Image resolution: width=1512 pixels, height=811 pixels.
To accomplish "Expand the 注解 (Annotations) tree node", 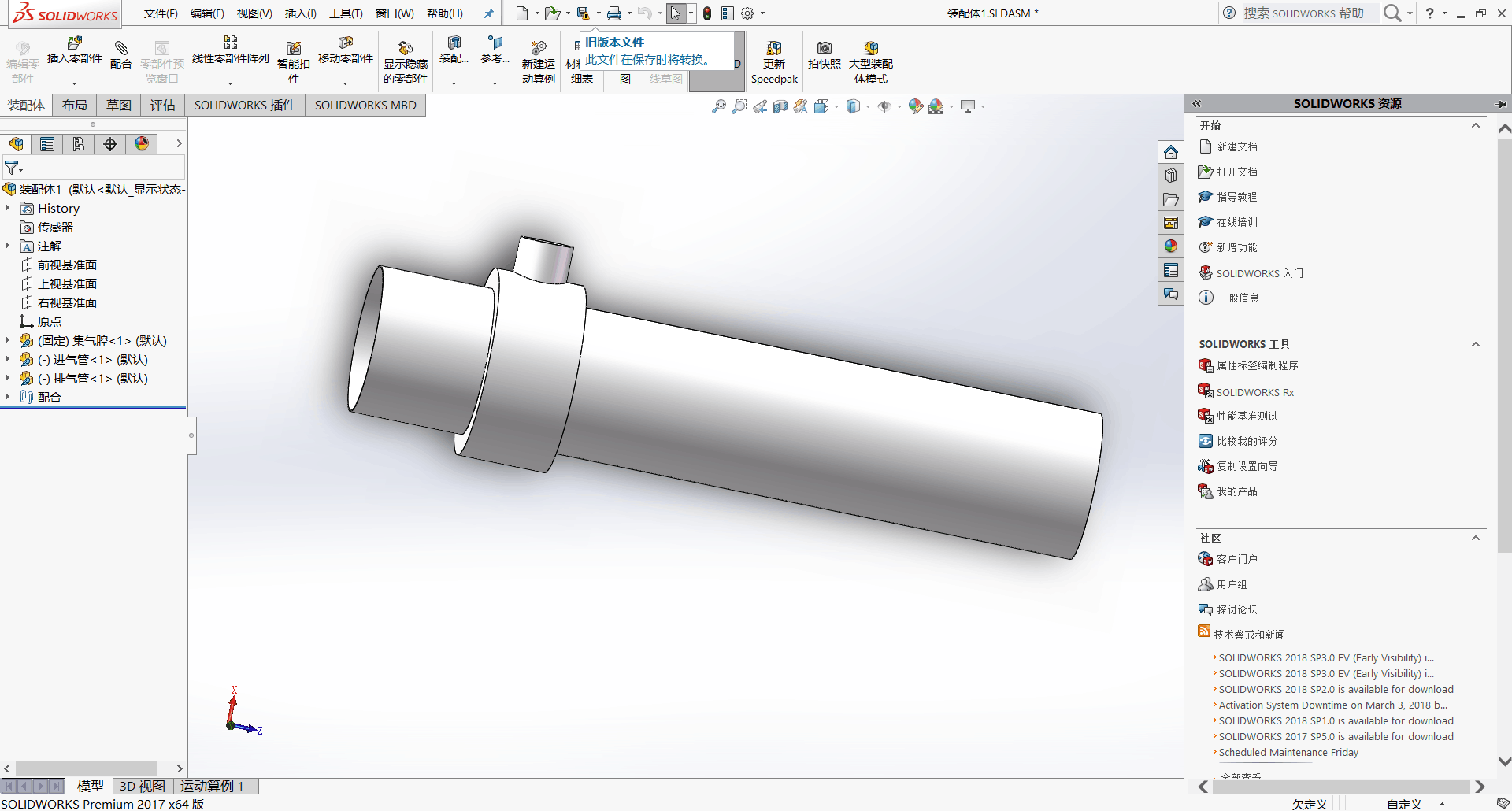I will [x=8, y=246].
